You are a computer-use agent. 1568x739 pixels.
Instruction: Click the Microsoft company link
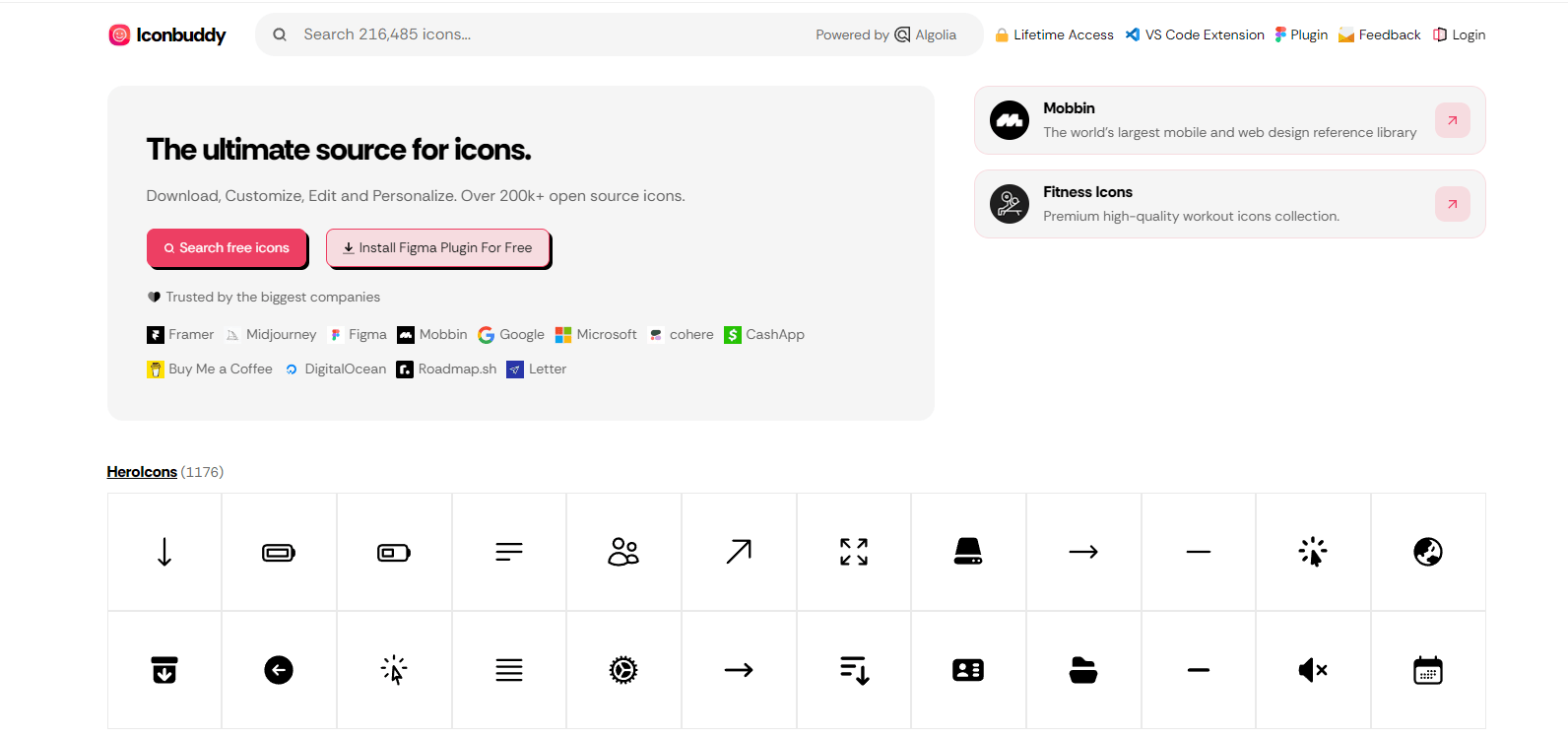click(x=596, y=335)
